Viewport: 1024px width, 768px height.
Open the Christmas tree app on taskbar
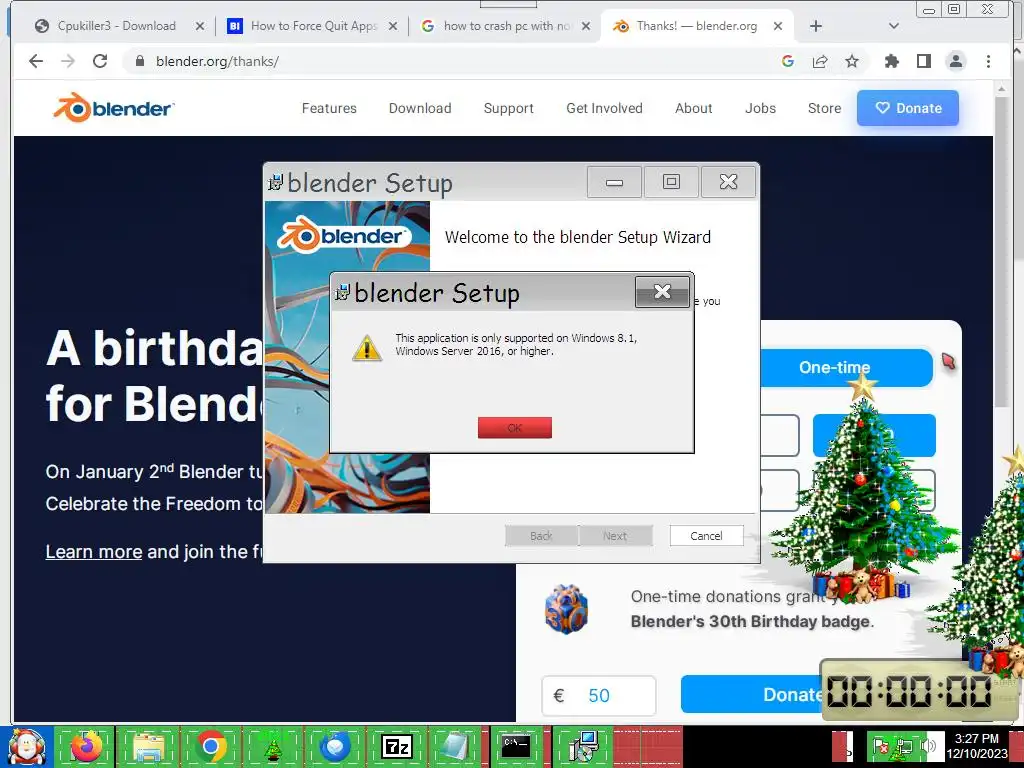(x=273, y=746)
